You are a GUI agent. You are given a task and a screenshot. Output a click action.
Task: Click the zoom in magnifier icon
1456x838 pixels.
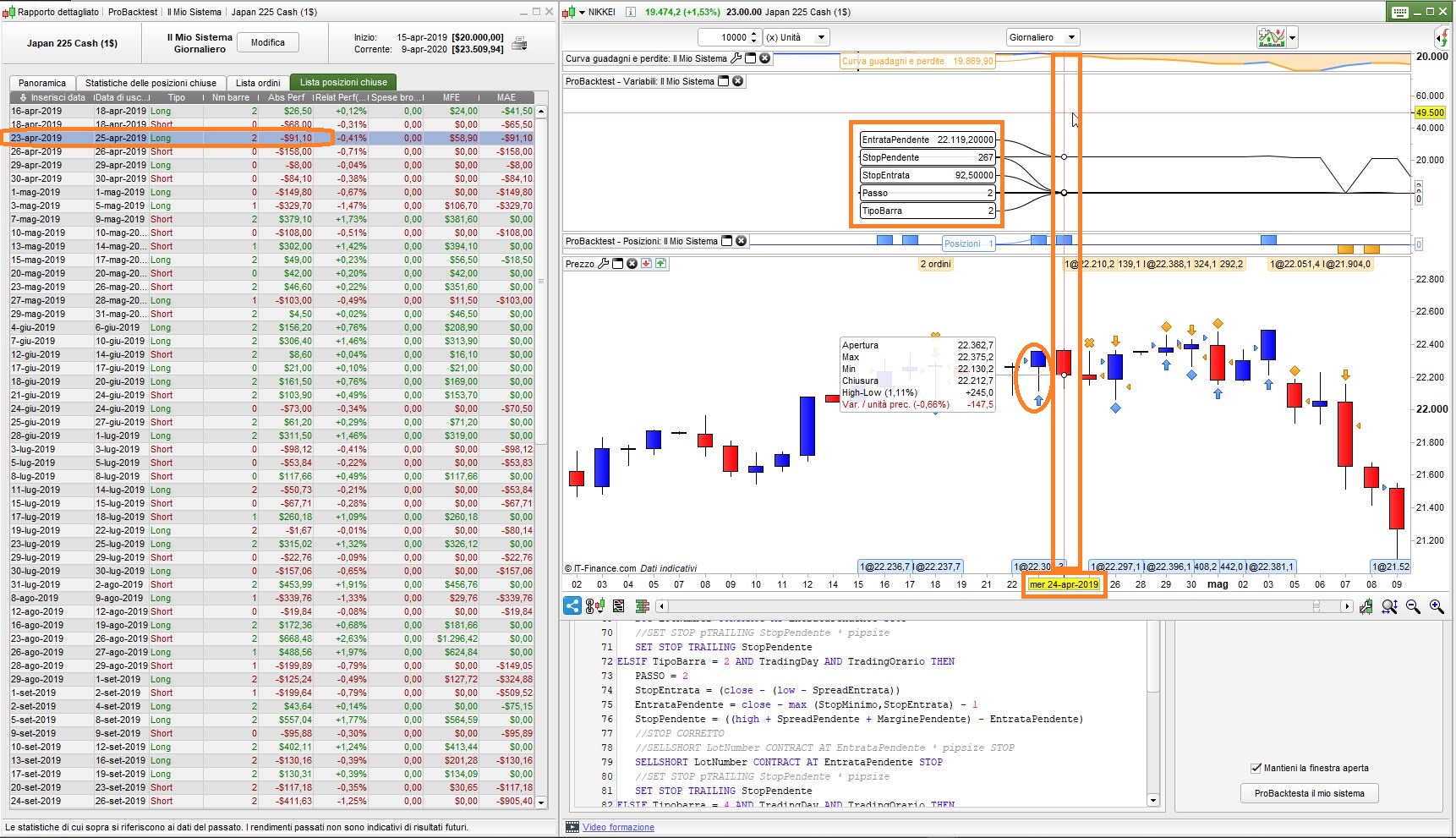coord(1437,606)
